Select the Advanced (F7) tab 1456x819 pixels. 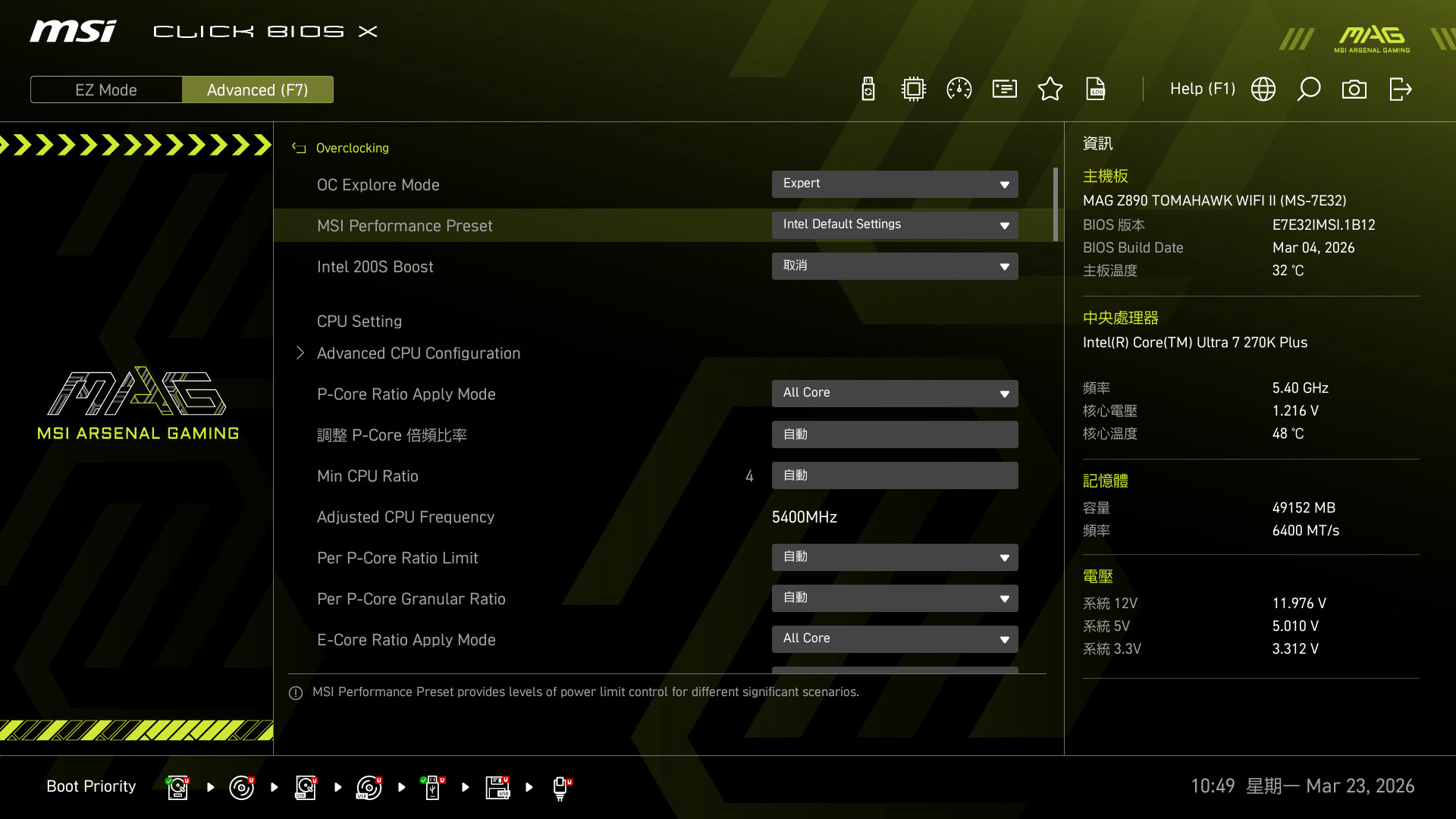coord(257,89)
